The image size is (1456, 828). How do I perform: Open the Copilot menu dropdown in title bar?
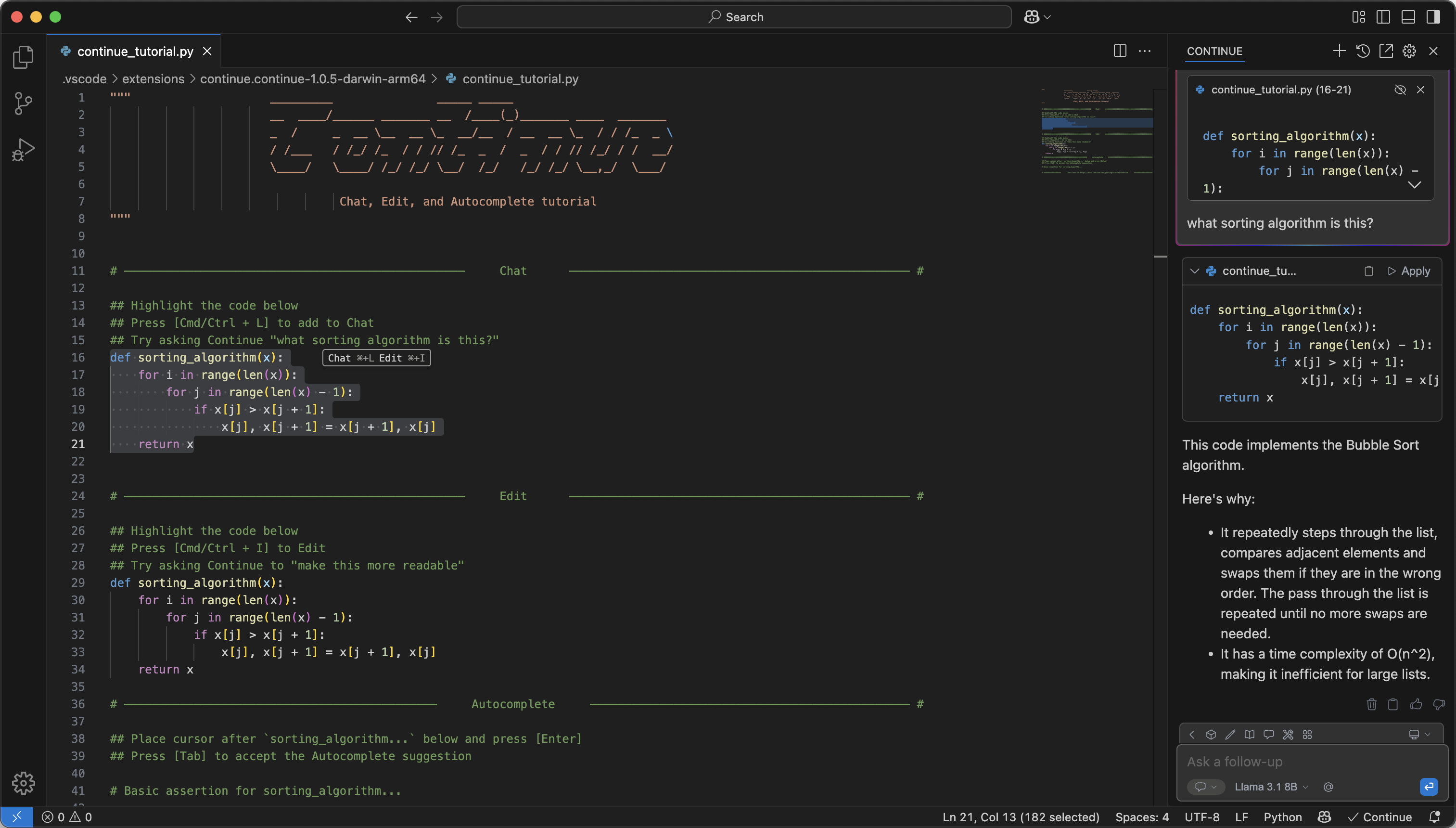(1037, 17)
